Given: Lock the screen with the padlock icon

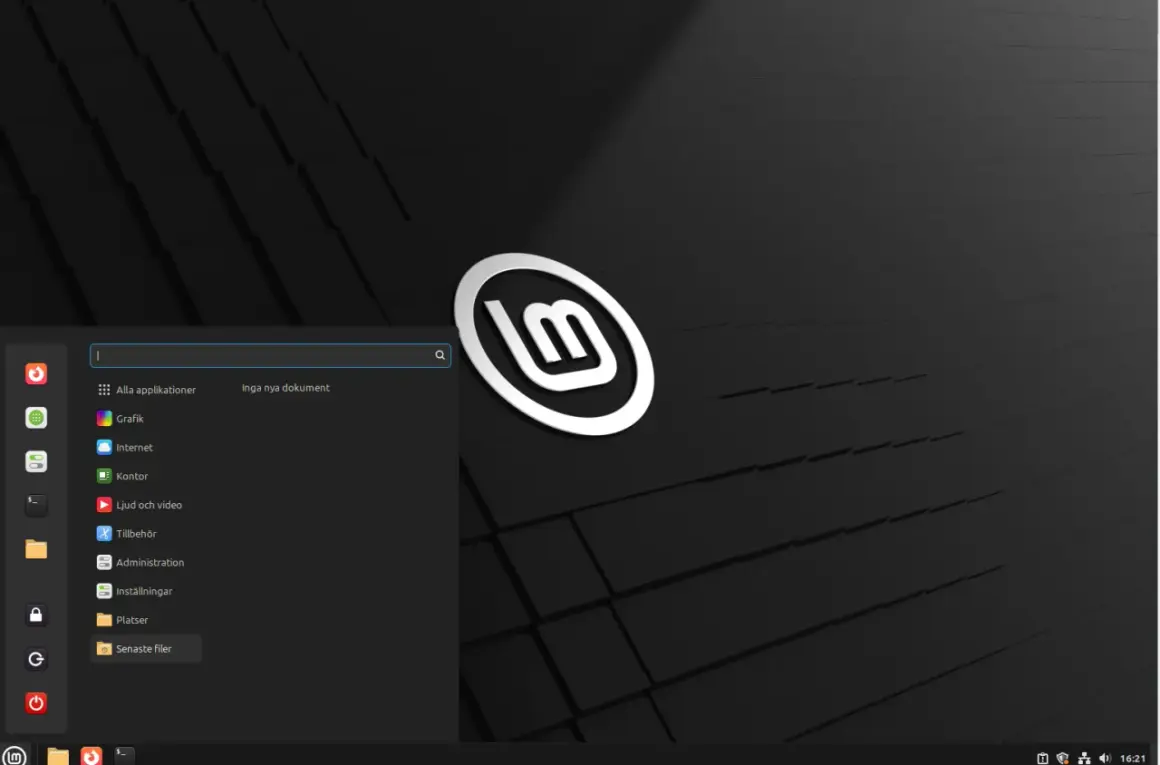Looking at the screenshot, I should (36, 615).
